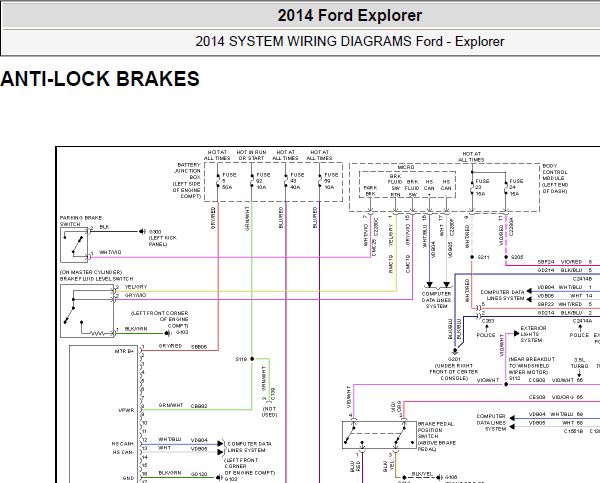Viewport: 600px width, 483px height.
Task: Click the 'C2414A' connector label
Action: (x=582, y=321)
